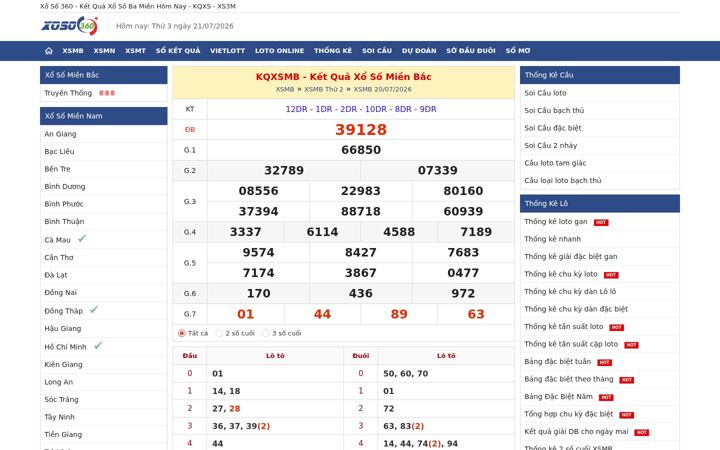Click the XSMB Thứ 2 breadcrumb link
Screen dimensions: 720x450
[x=324, y=89]
